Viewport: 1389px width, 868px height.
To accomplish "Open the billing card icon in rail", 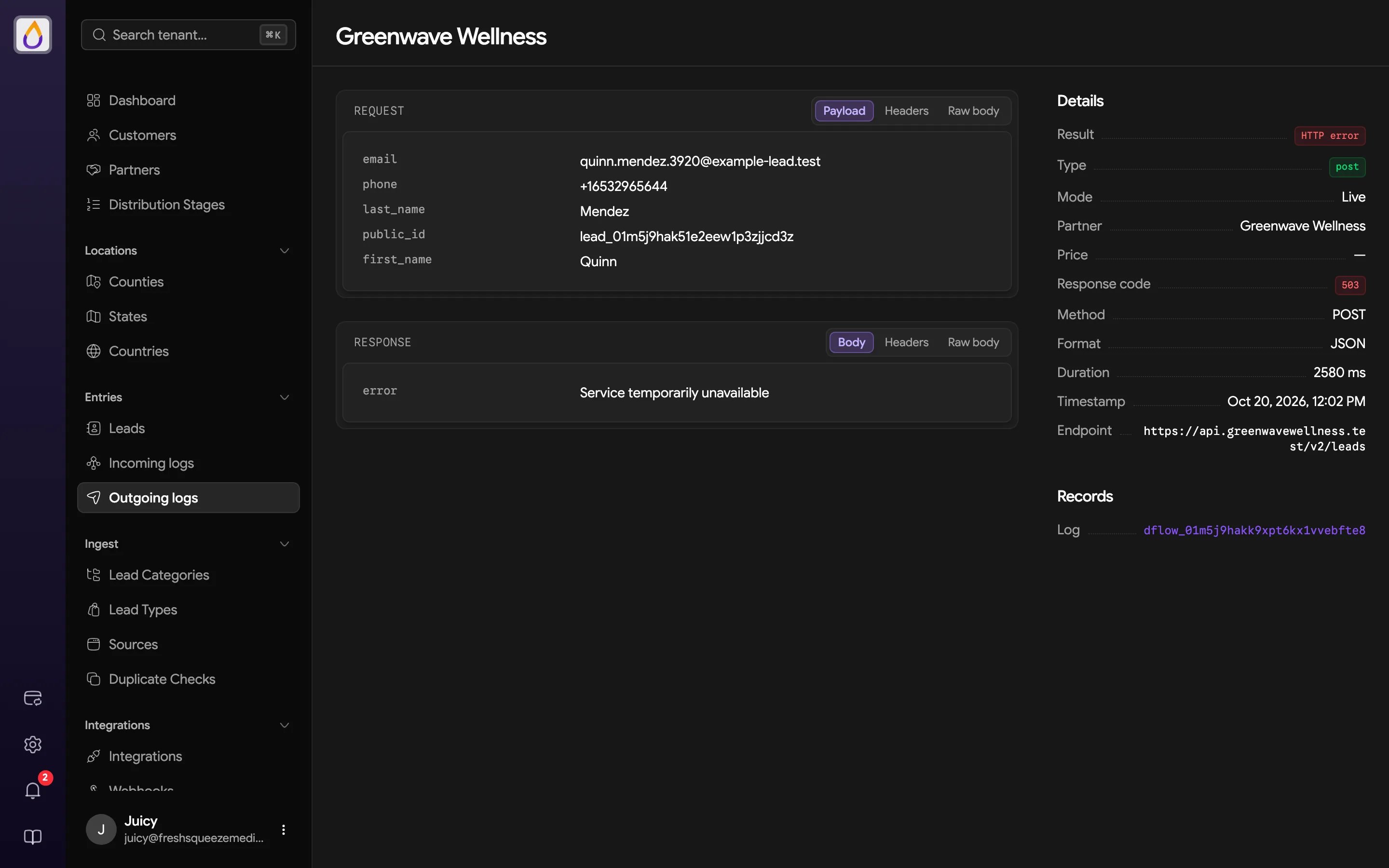I will tap(33, 698).
